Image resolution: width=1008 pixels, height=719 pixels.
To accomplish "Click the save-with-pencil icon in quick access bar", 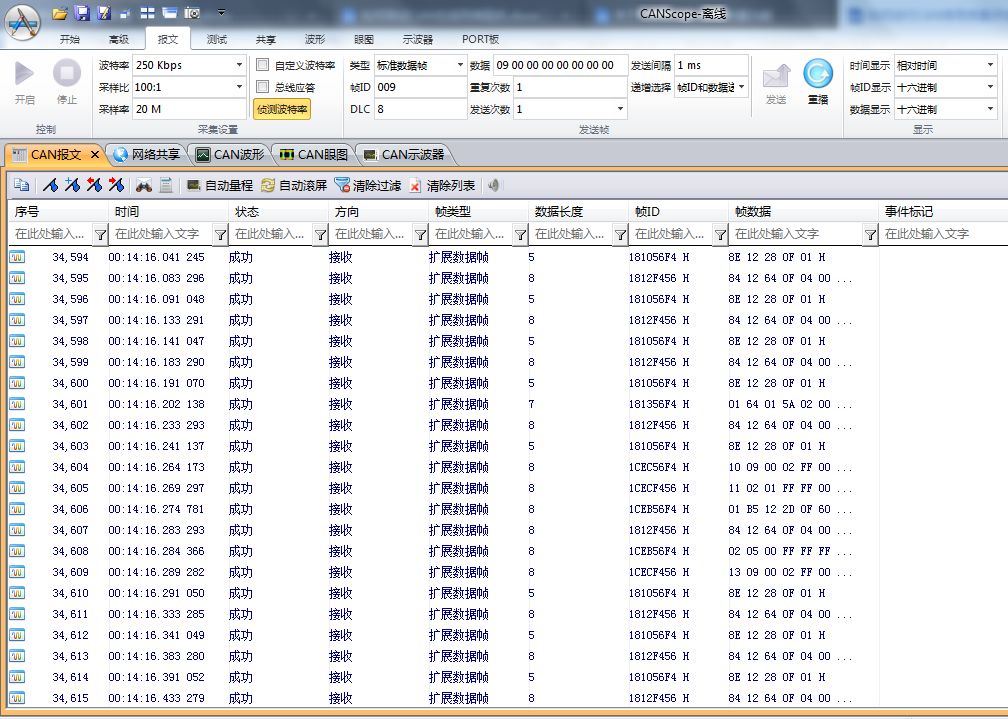I will (104, 13).
